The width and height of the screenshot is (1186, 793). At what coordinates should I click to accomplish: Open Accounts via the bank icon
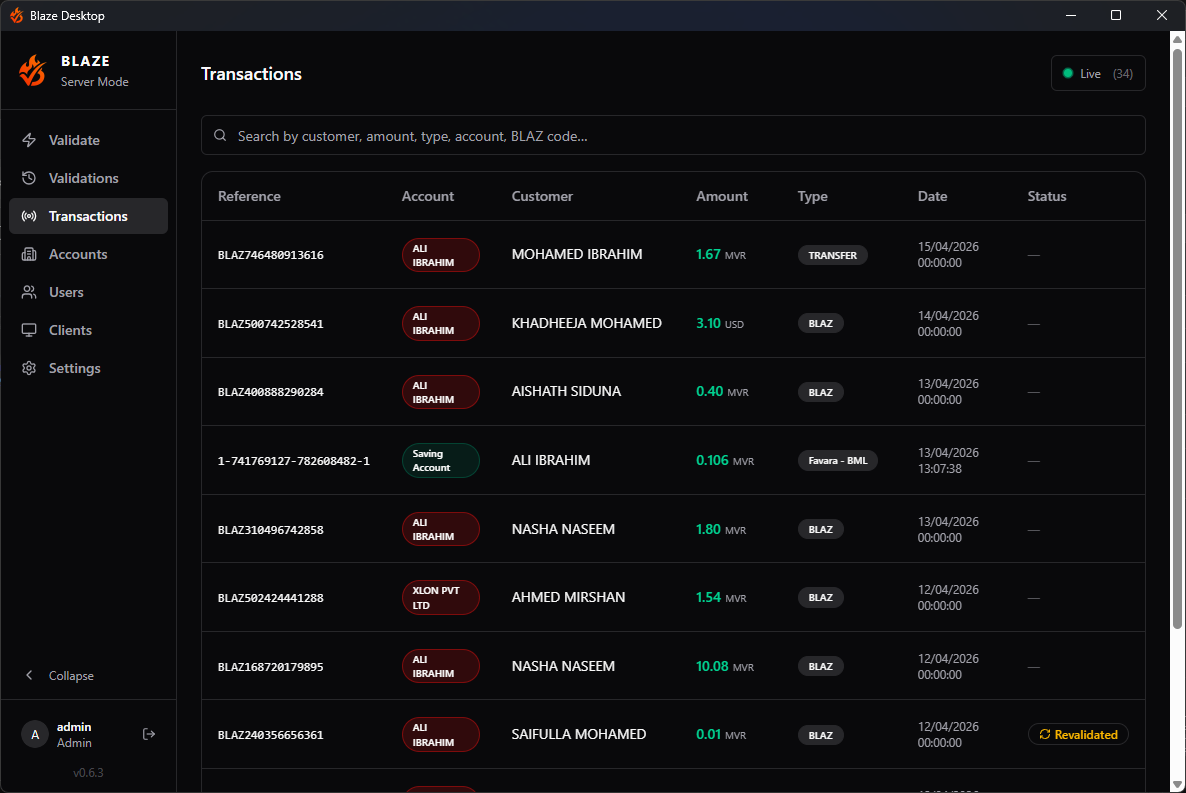(30, 254)
